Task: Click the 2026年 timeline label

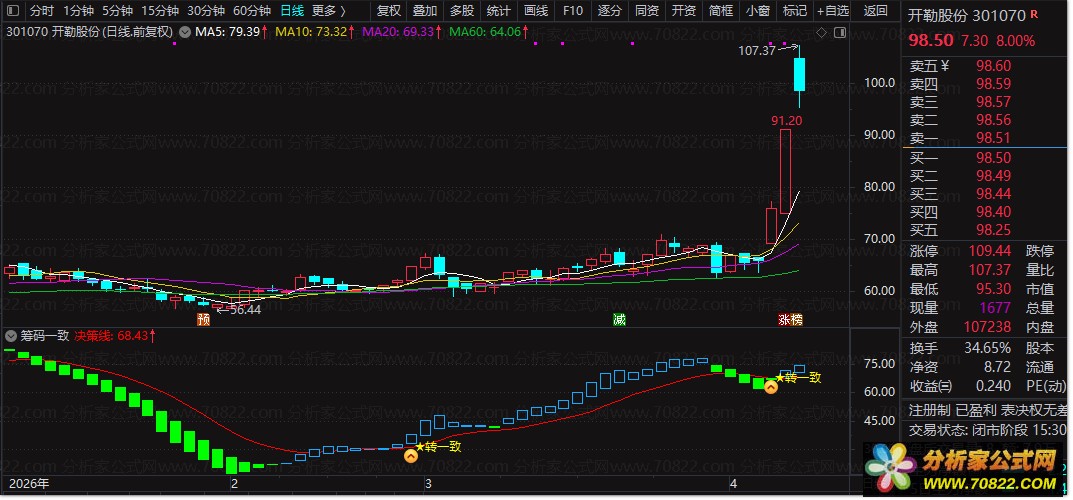Action: click(29, 484)
